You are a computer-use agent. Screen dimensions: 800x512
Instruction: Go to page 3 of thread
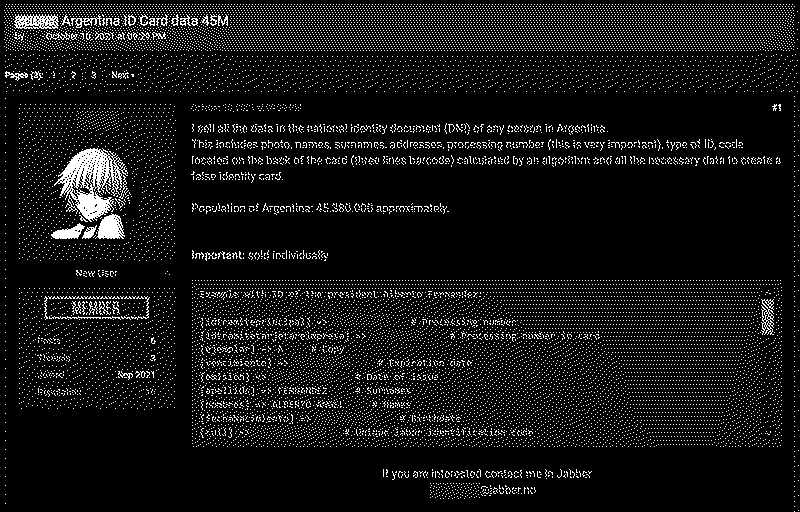coord(93,75)
